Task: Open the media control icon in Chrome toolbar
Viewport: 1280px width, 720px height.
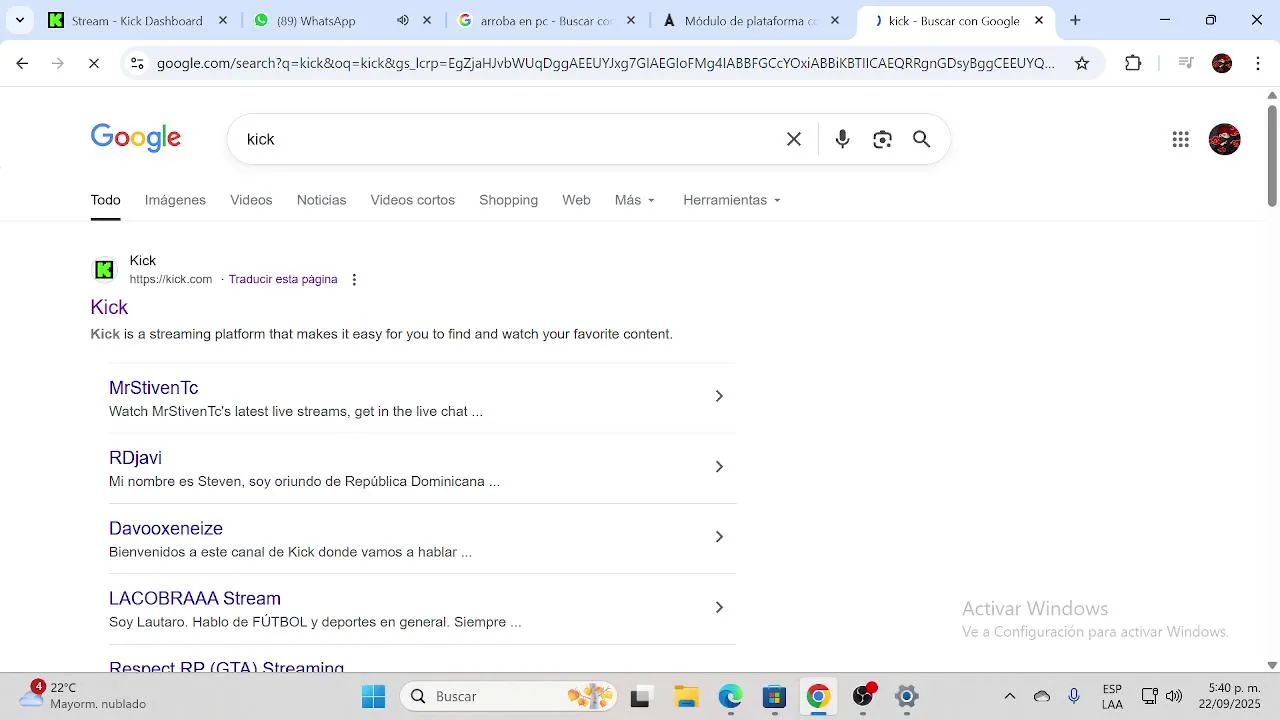Action: (1186, 63)
